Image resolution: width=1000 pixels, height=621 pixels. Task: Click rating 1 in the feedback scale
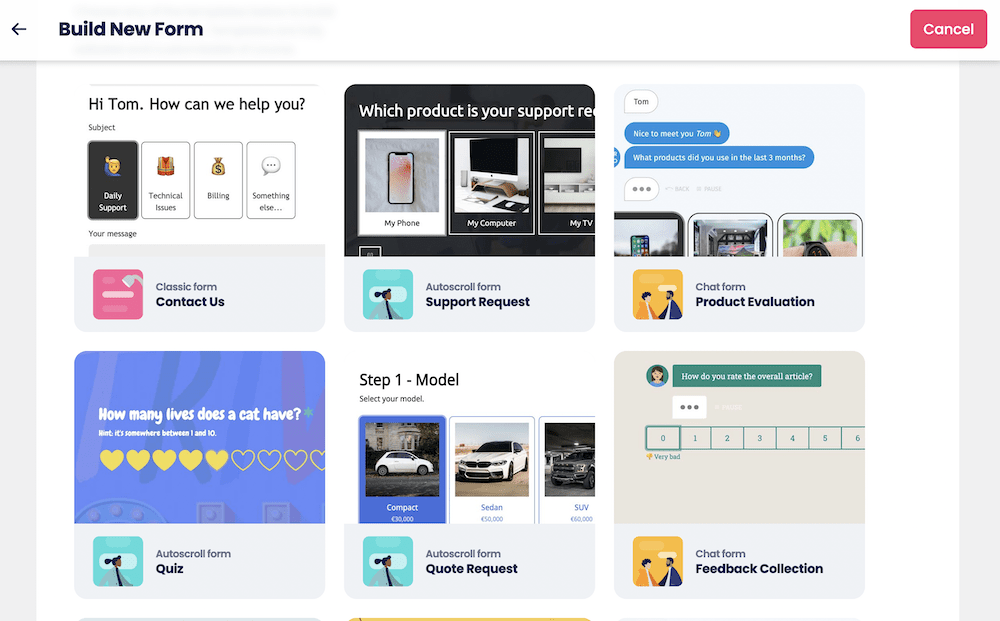[x=695, y=438]
